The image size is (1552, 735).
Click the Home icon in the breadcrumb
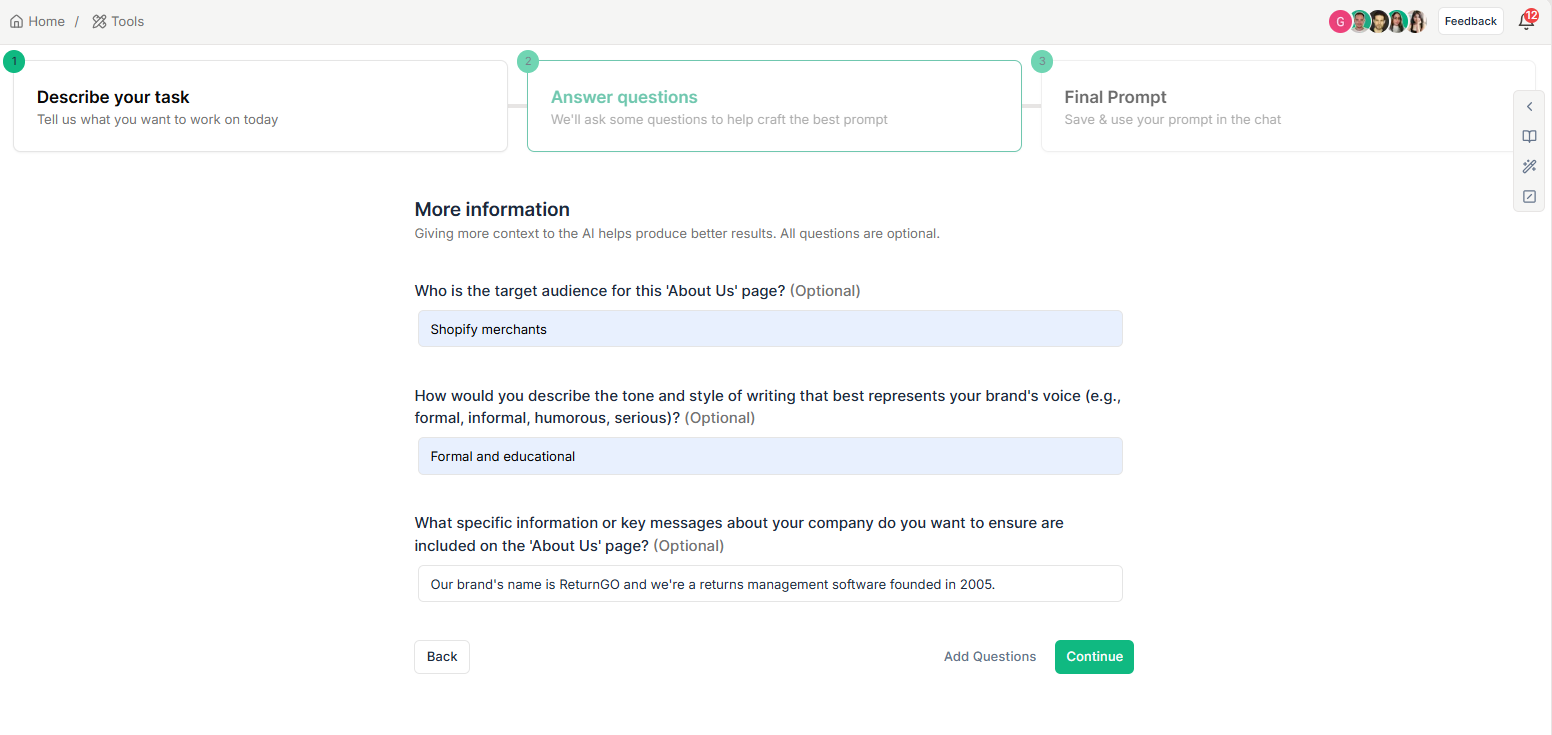click(16, 21)
